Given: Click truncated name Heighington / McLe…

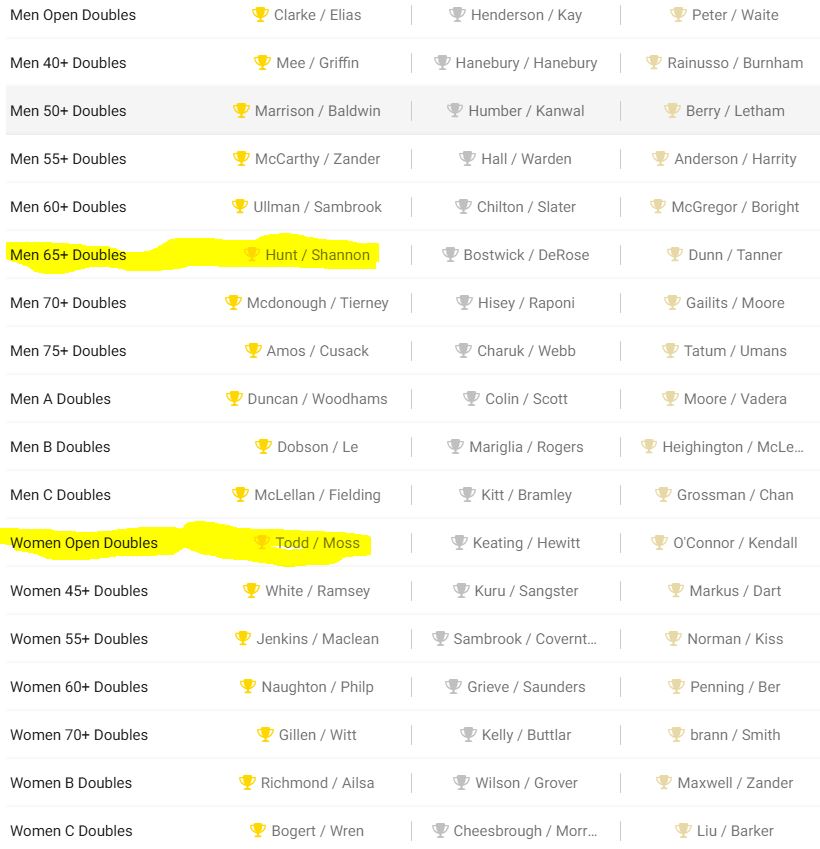Looking at the screenshot, I should [x=733, y=447].
